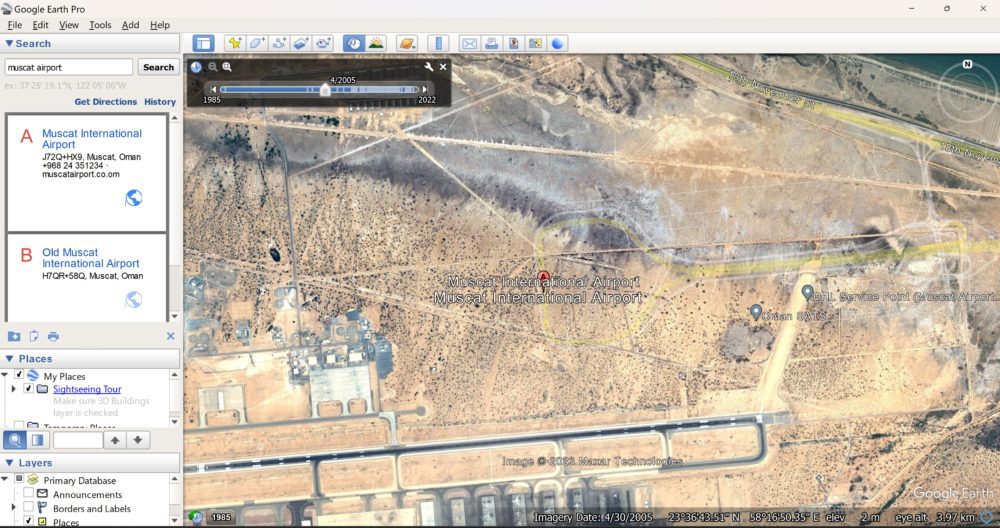View the current location in Google Maps
Image resolution: width=1000 pixels, height=528 pixels.
[535, 43]
